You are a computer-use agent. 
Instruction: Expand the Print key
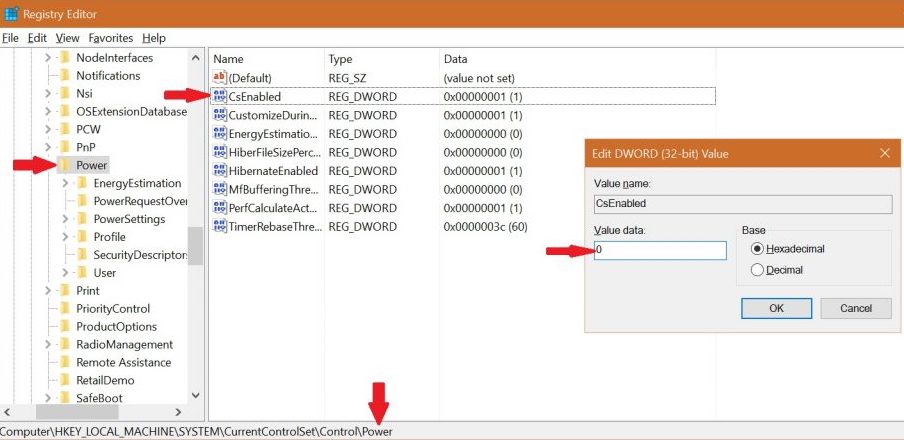pyautogui.click(x=48, y=291)
